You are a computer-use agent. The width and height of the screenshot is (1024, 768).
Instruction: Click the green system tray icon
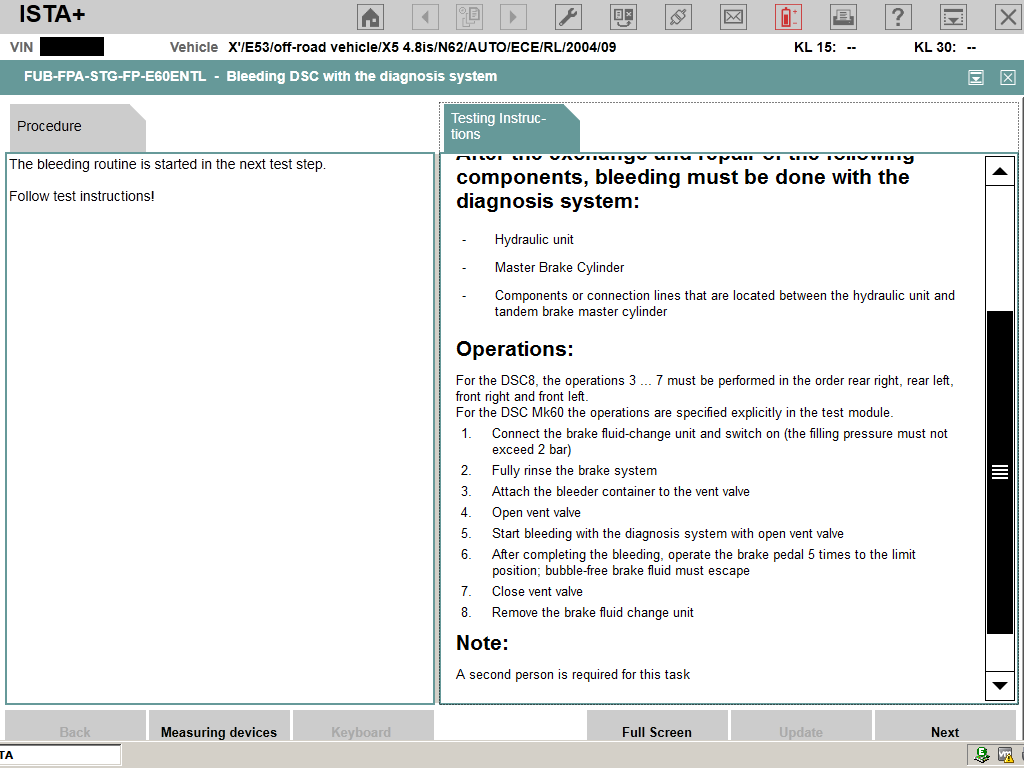982,755
